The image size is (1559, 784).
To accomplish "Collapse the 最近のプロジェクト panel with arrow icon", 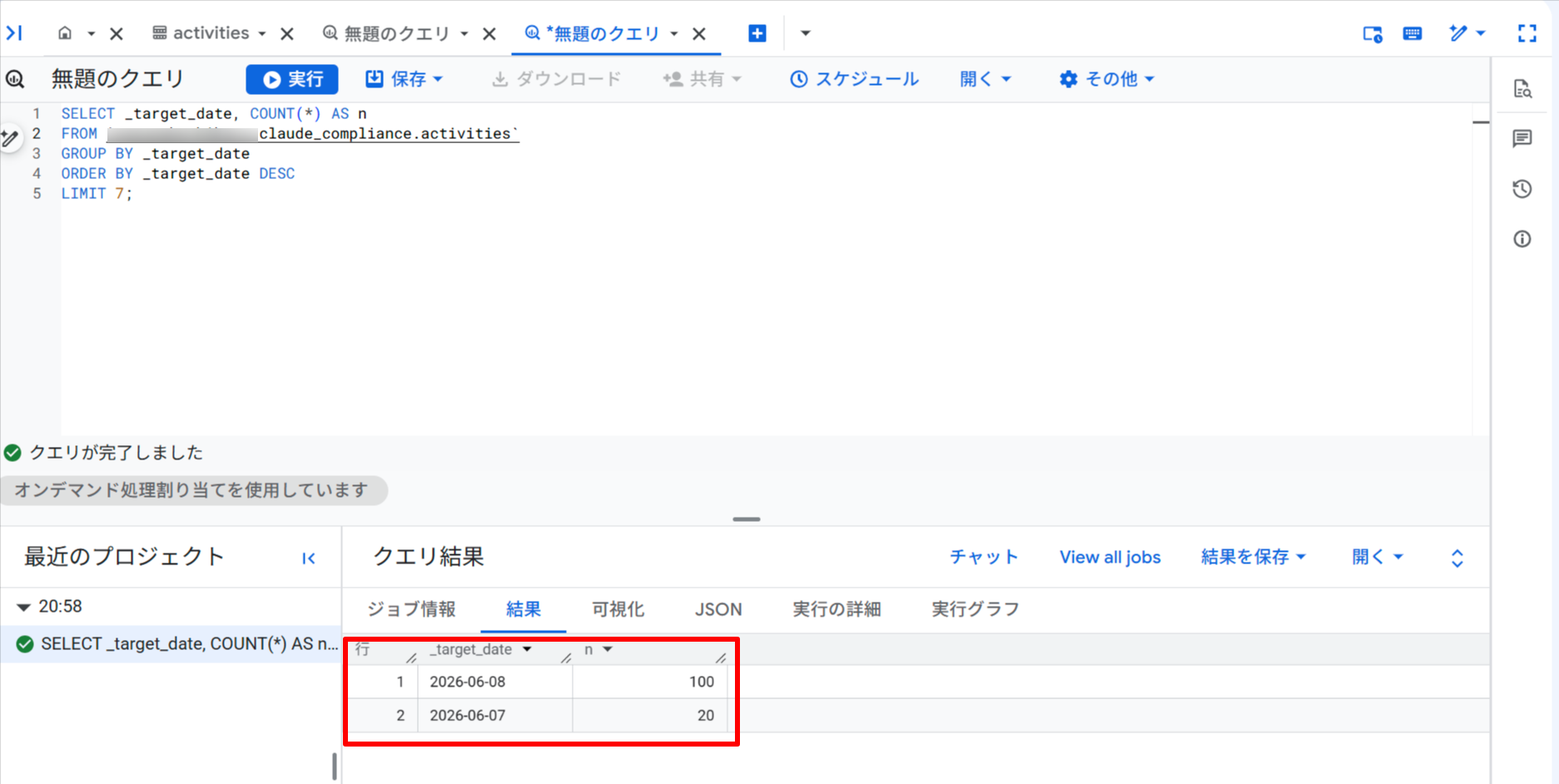I will (x=309, y=558).
